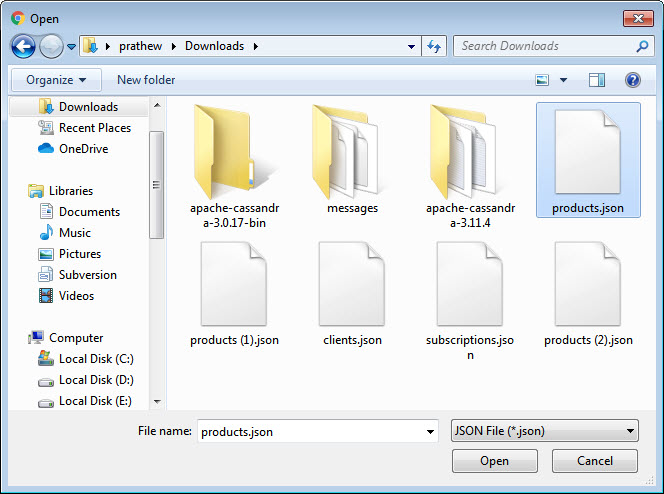Open the Music library
This screenshot has width=664, height=494.
coord(65,233)
